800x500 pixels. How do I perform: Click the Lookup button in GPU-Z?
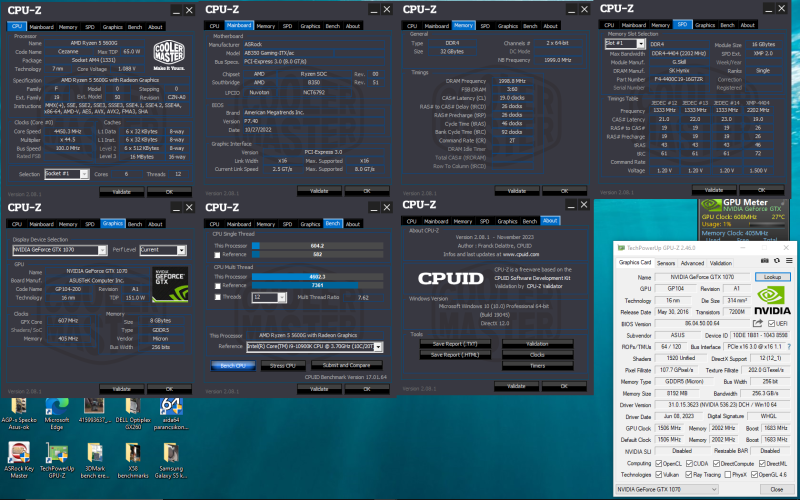click(x=773, y=277)
